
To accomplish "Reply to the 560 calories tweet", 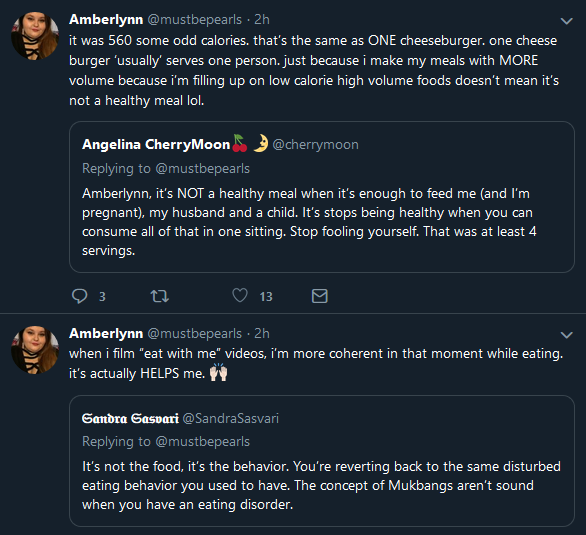I will point(80,296).
